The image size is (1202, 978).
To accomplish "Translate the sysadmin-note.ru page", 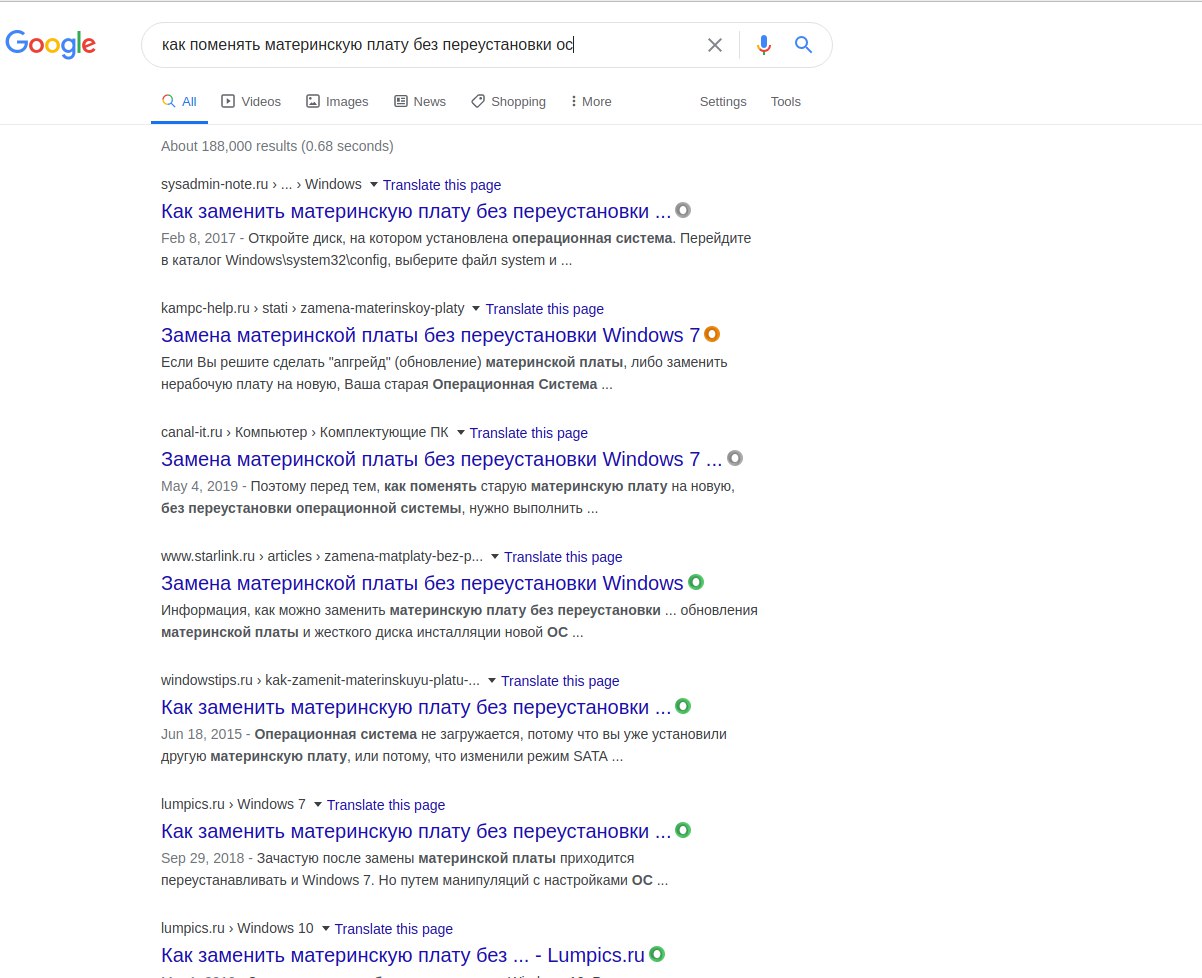I will (x=442, y=185).
